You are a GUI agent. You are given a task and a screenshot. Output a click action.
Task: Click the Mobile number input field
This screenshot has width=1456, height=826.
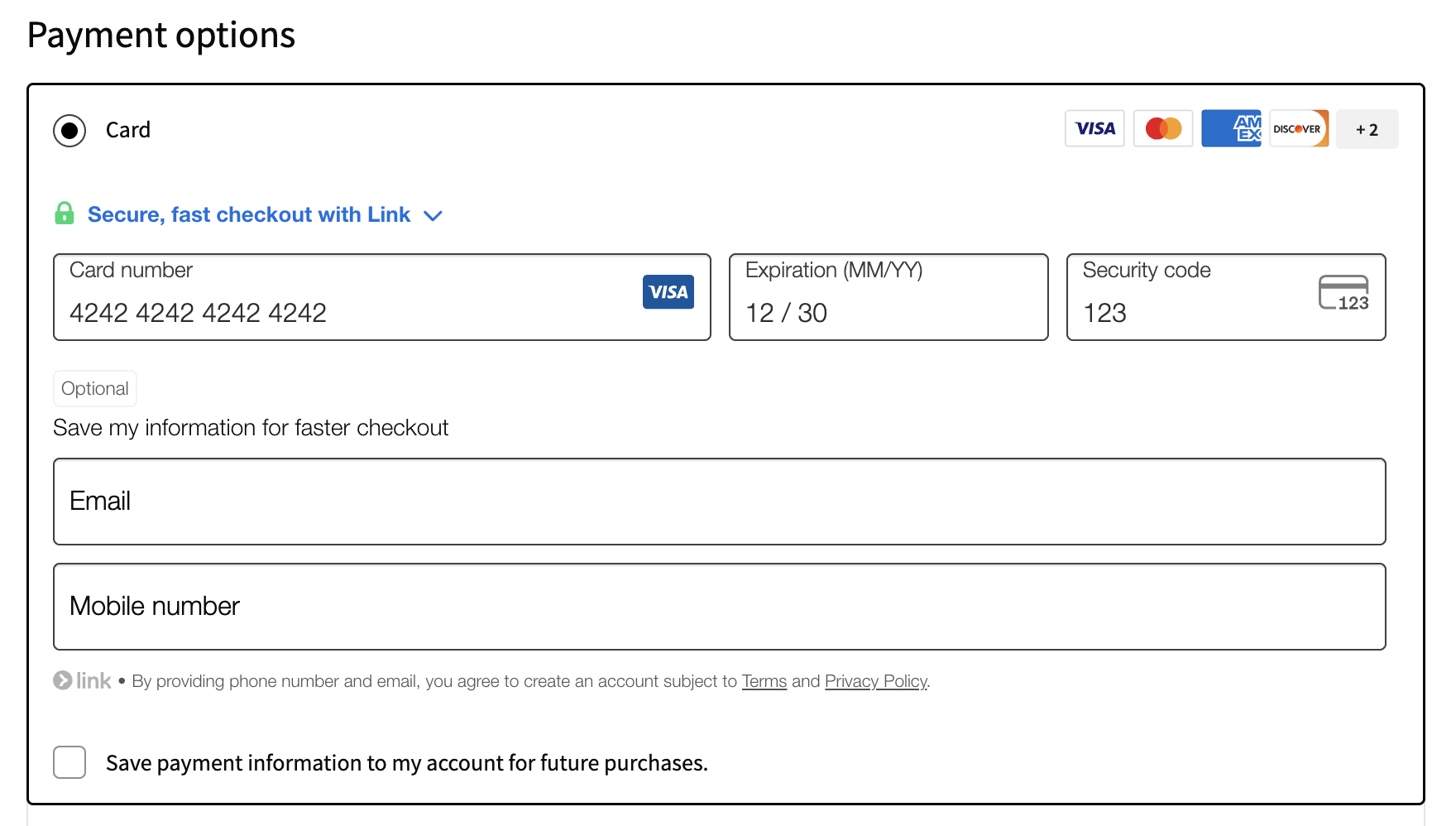tap(719, 607)
